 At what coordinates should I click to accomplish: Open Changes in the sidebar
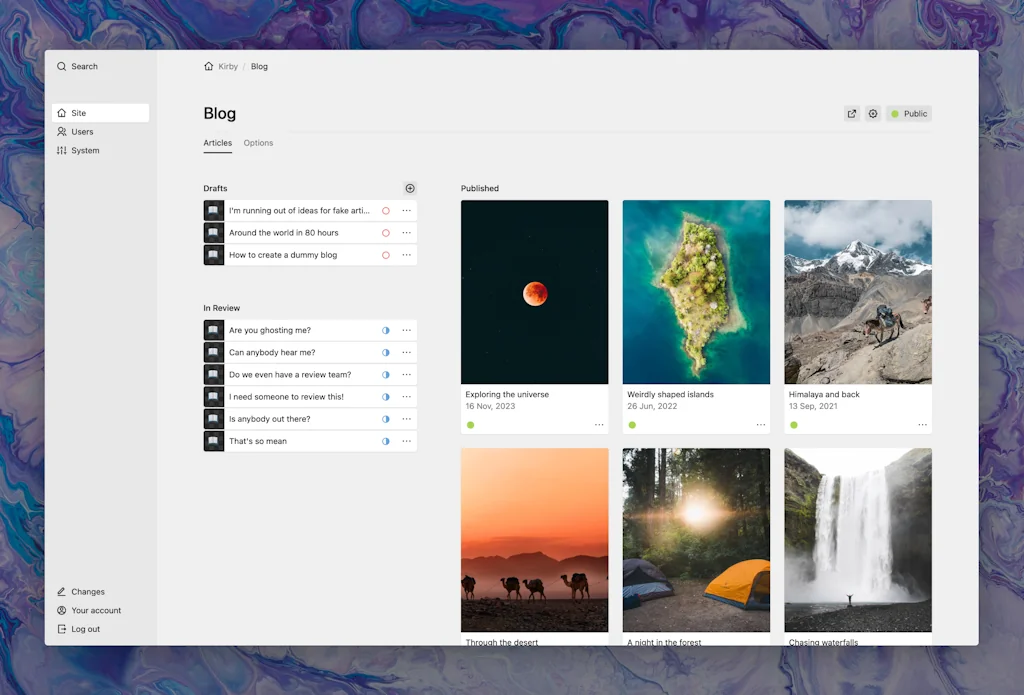pos(87,592)
